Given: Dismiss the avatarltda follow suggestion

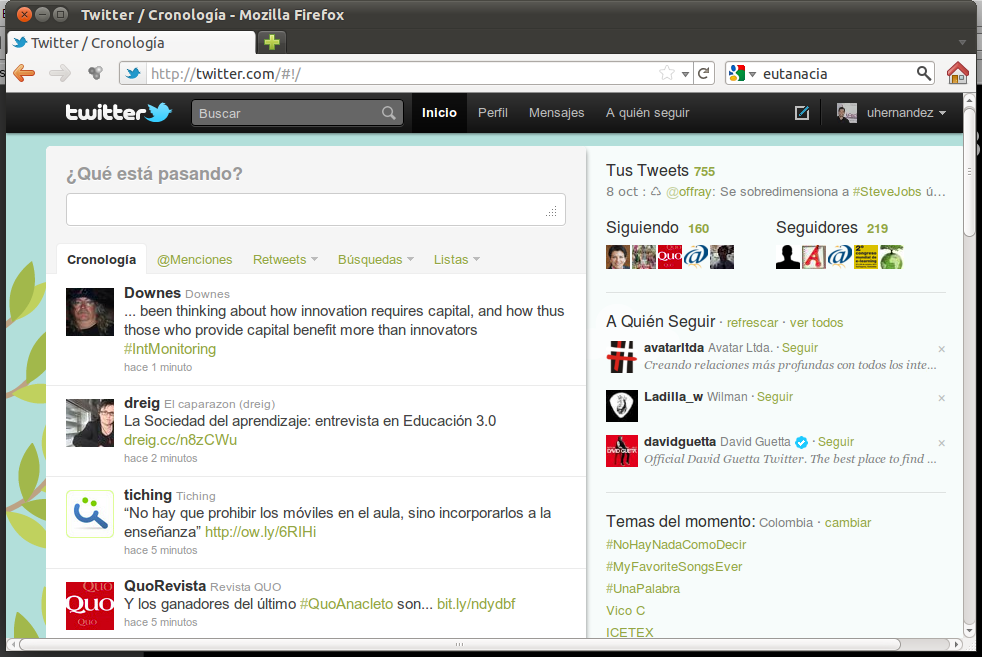Looking at the screenshot, I should click(941, 349).
